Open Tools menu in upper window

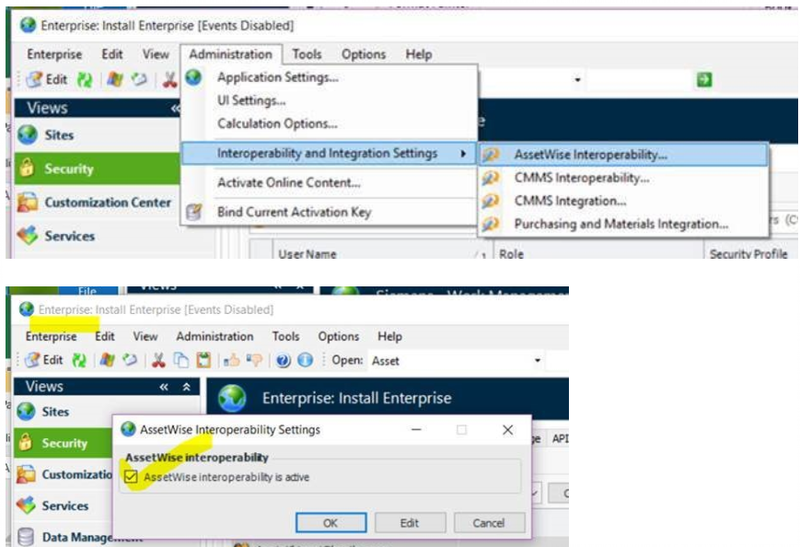[x=307, y=54]
